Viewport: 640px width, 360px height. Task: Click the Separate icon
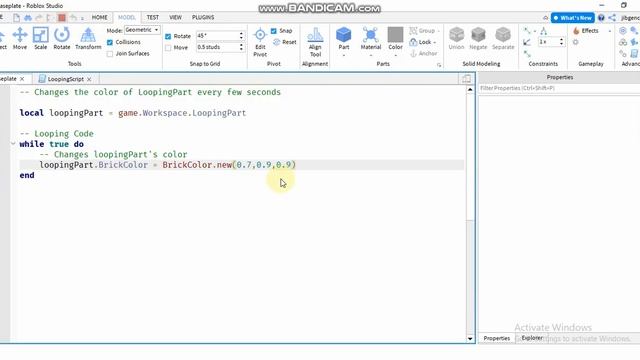pyautogui.click(x=503, y=35)
